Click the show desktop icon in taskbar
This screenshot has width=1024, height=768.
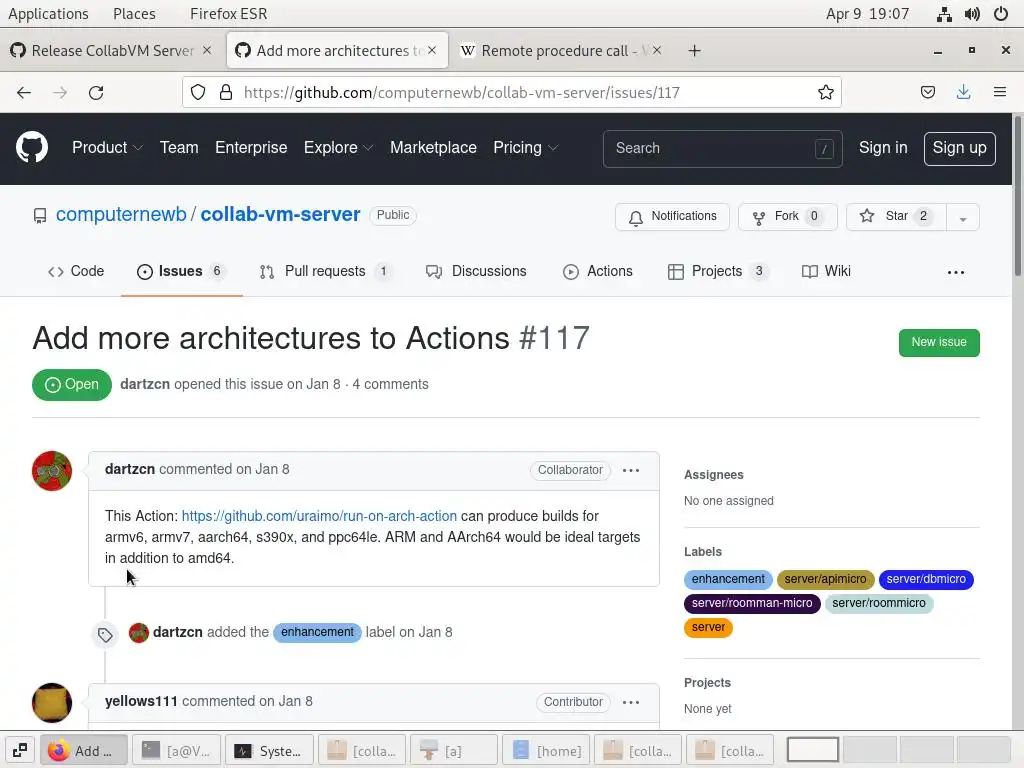tap(20, 750)
